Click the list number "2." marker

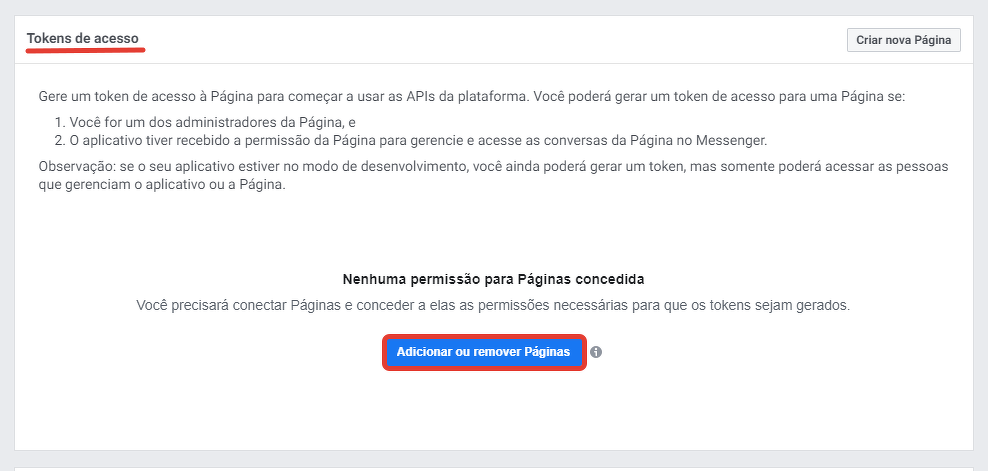tap(60, 139)
